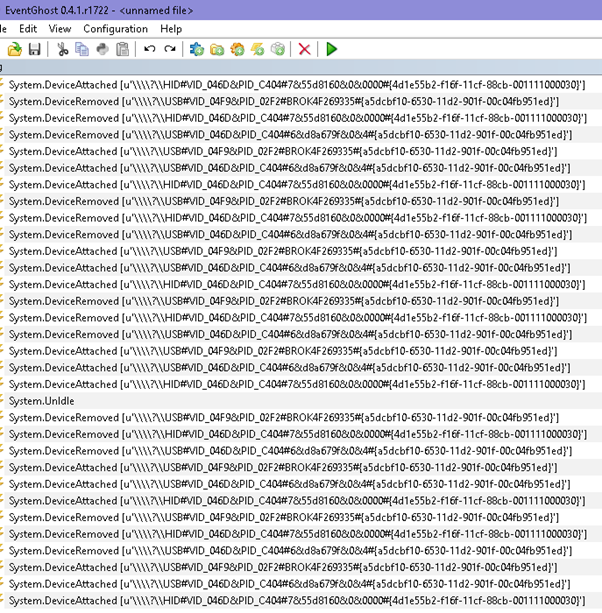The image size is (602, 613).
Task: Click the Add Action icon
Action: [278, 50]
